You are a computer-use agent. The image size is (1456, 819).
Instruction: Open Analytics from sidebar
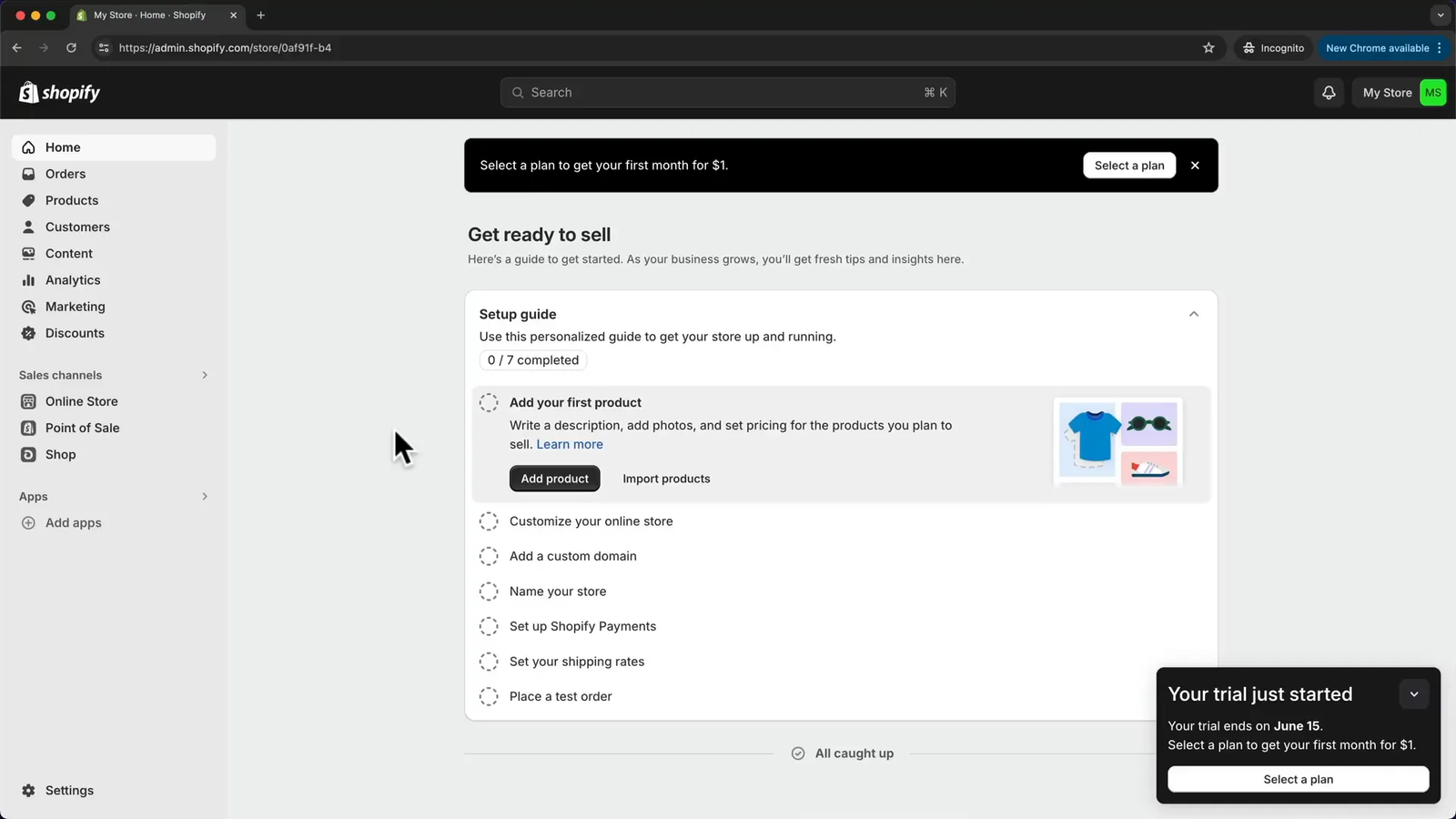click(114, 280)
